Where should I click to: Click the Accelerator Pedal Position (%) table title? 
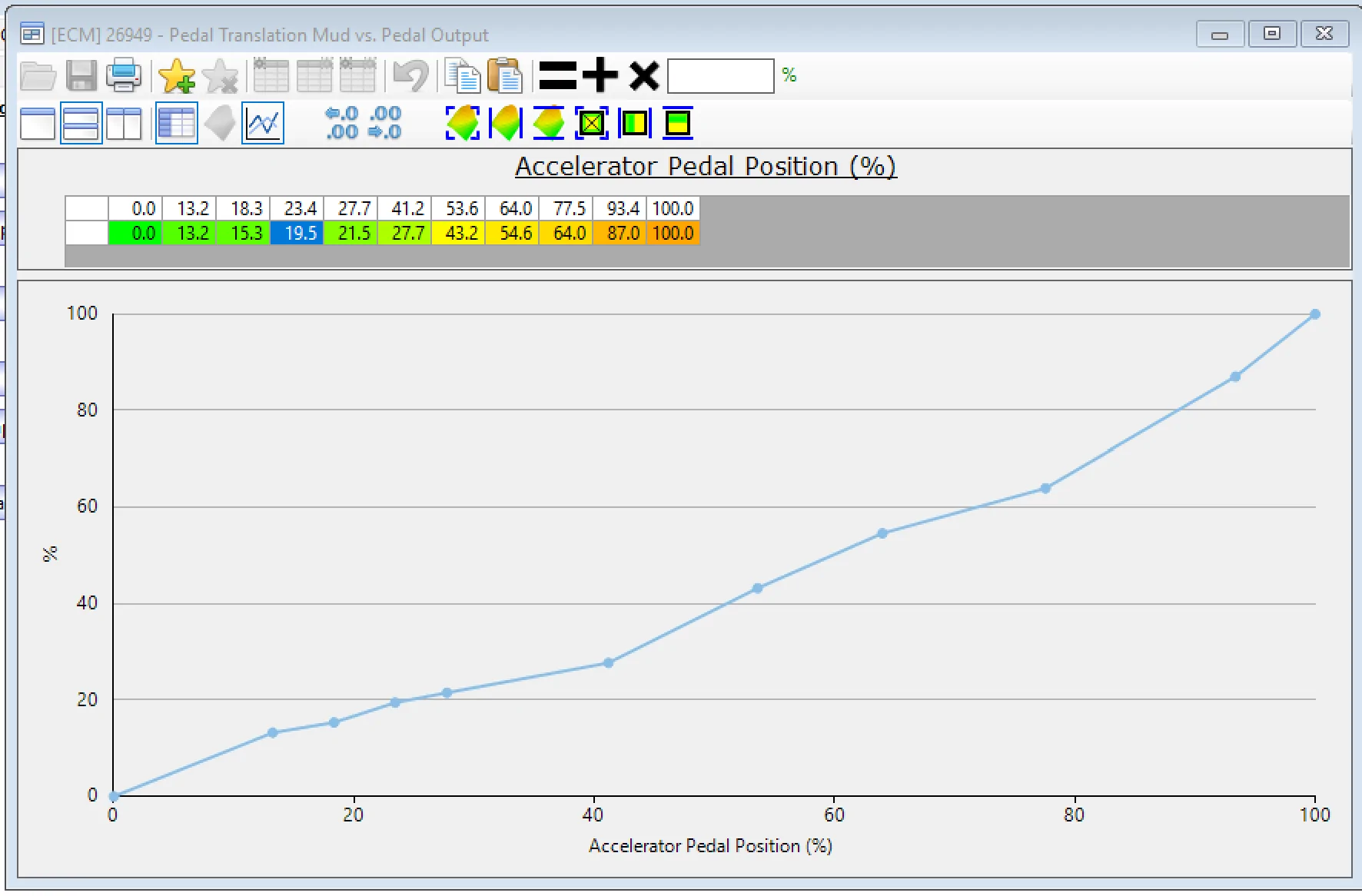(706, 167)
